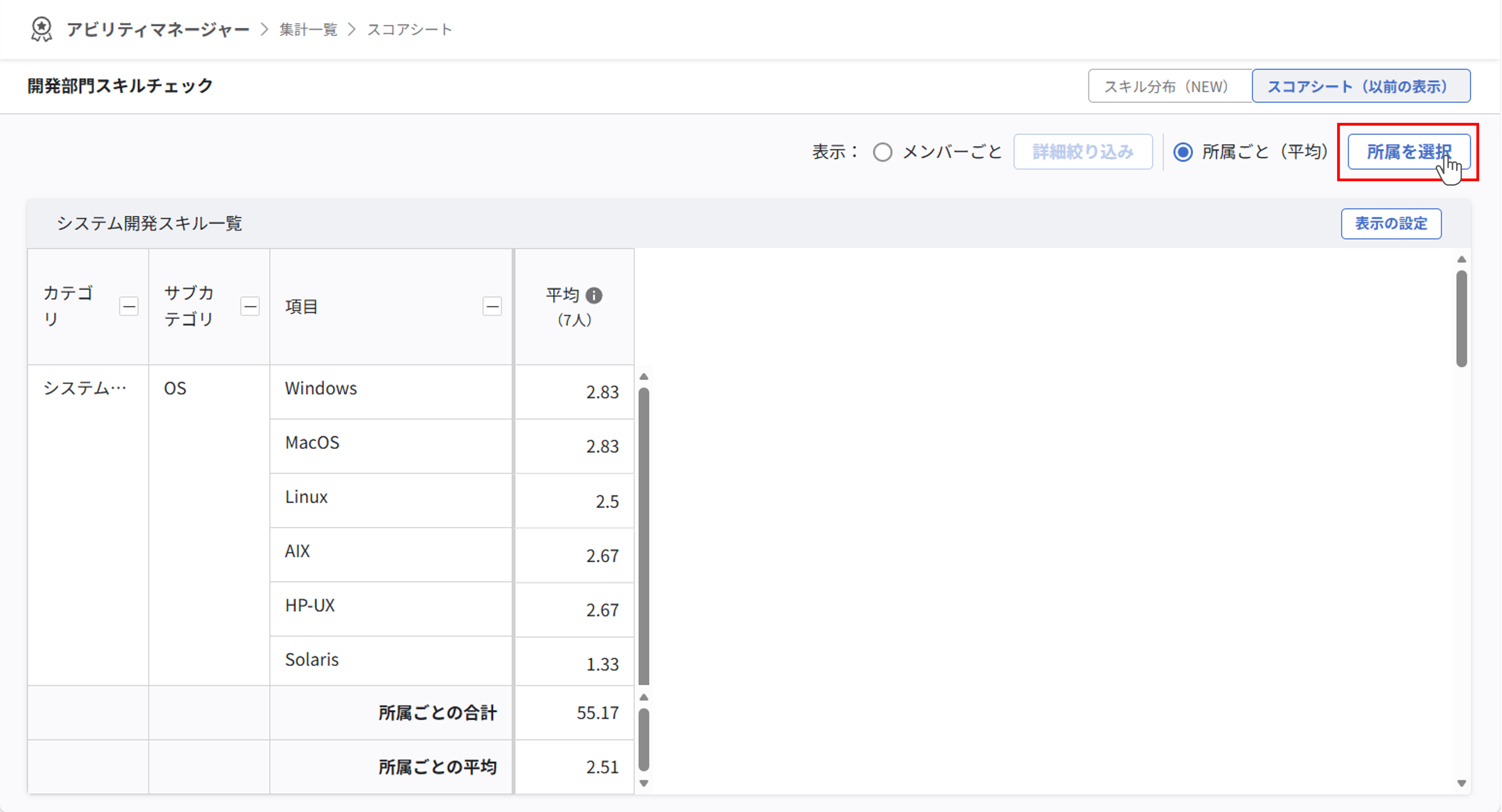Click the totals section scrollbar thumb
Screen dimensions: 1502x812
[644, 740]
